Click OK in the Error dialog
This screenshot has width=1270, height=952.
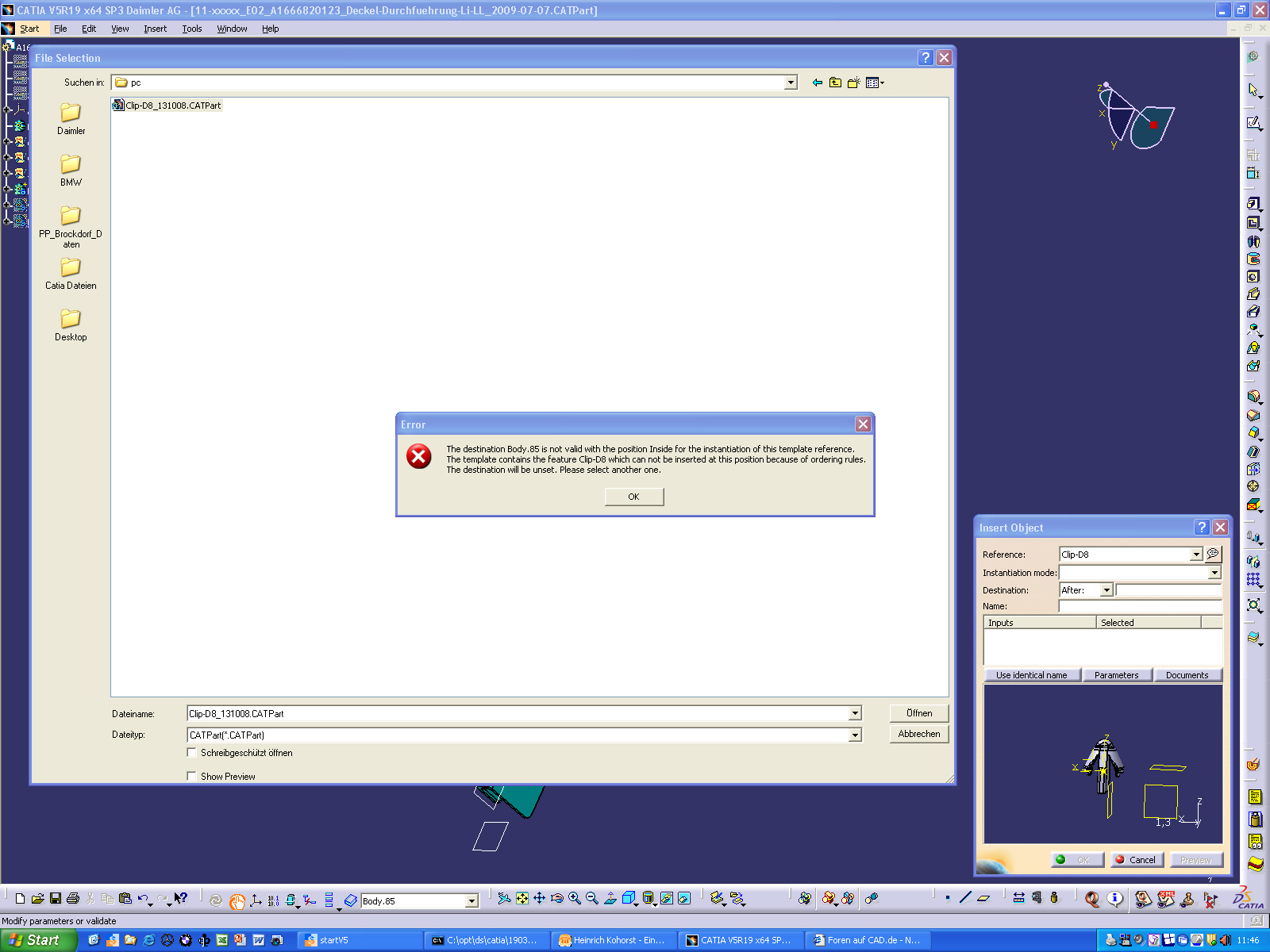click(634, 497)
